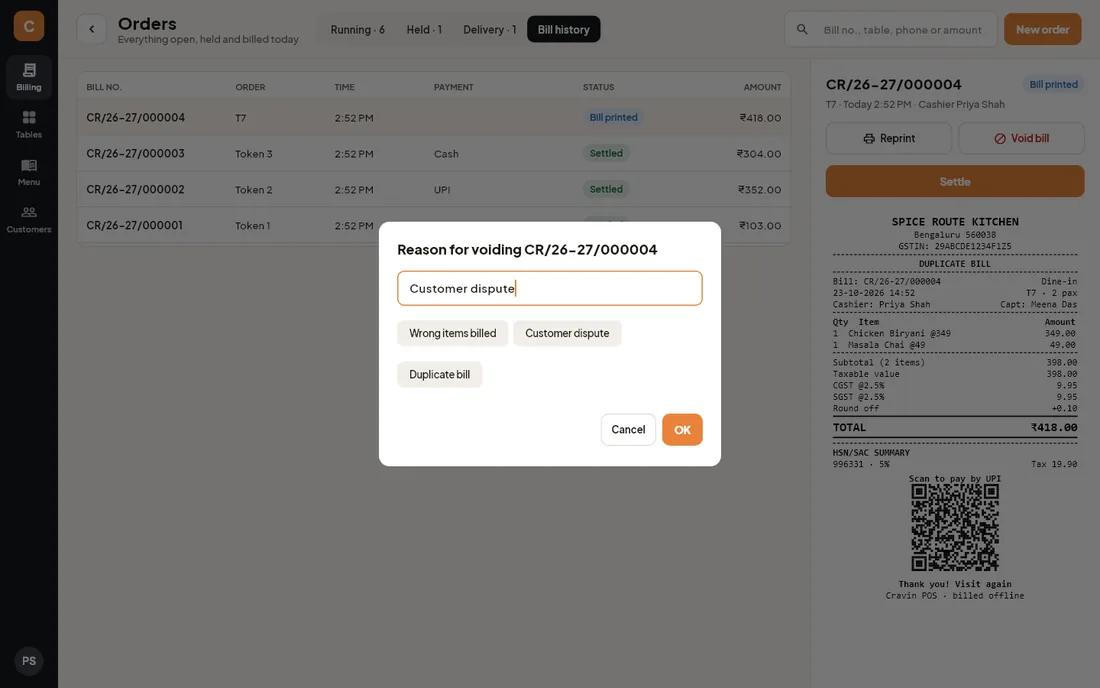Click the Token 1 order cell
This screenshot has height=688, width=1100.
coord(253,225)
